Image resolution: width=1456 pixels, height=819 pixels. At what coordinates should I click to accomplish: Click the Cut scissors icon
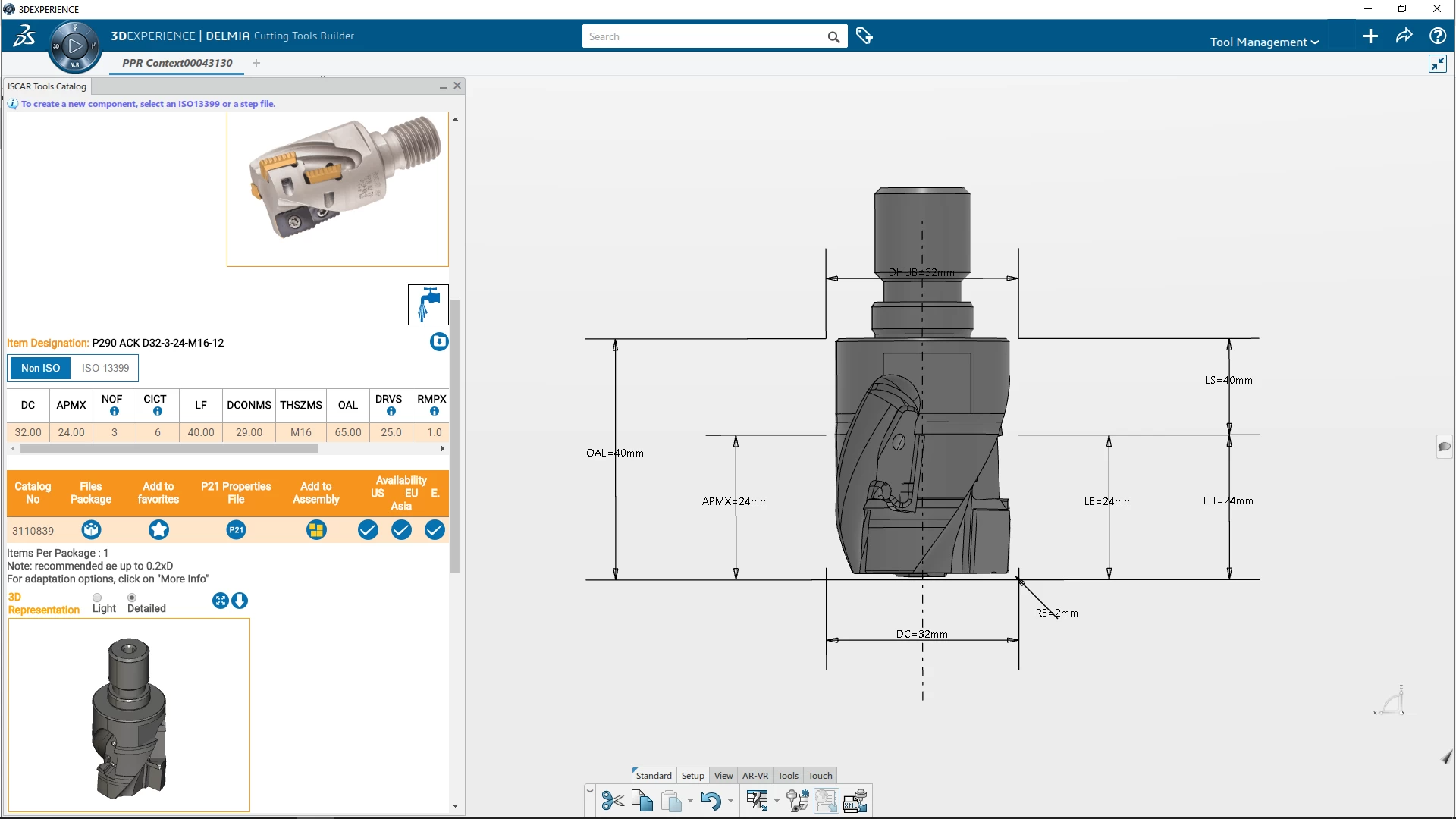[612, 801]
